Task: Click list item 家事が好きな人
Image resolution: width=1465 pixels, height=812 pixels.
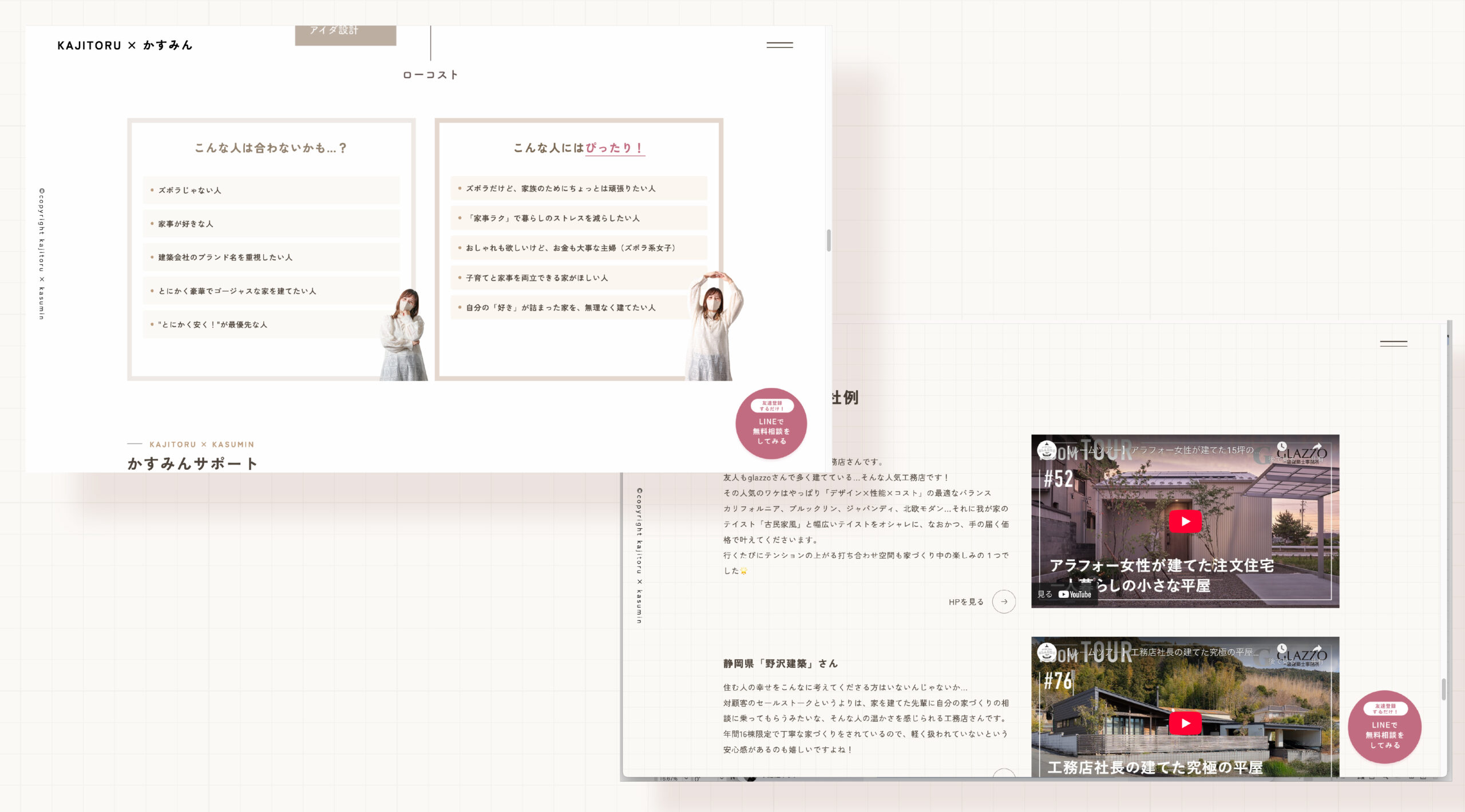Action: (x=271, y=224)
